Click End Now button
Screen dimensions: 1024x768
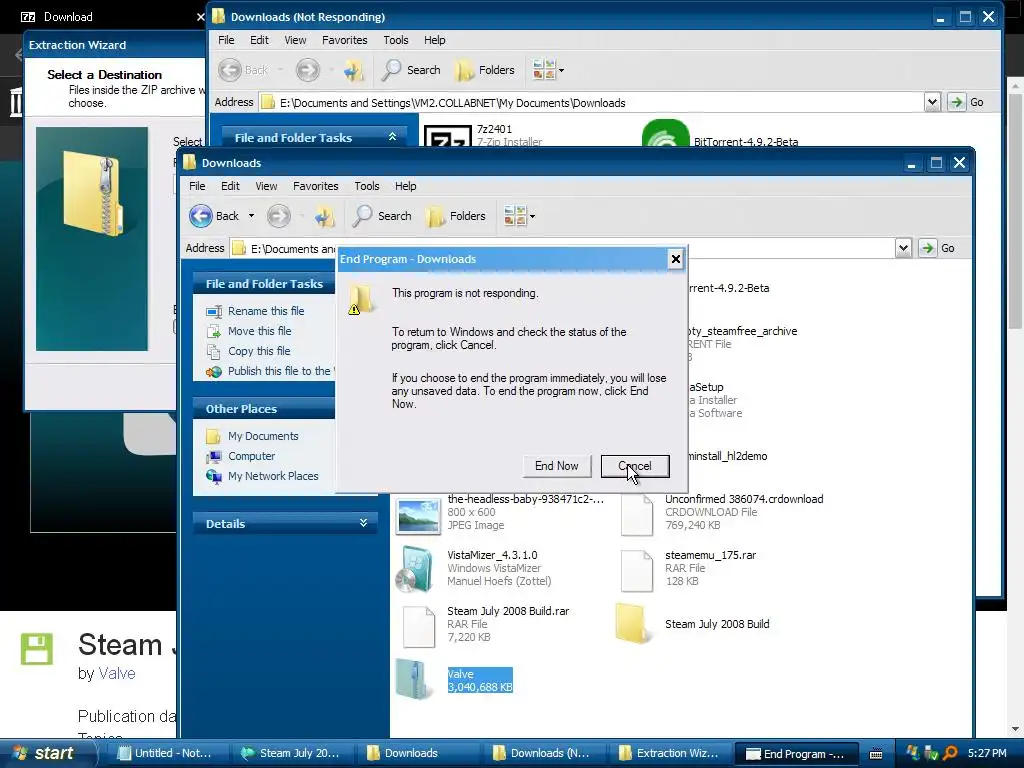point(557,466)
